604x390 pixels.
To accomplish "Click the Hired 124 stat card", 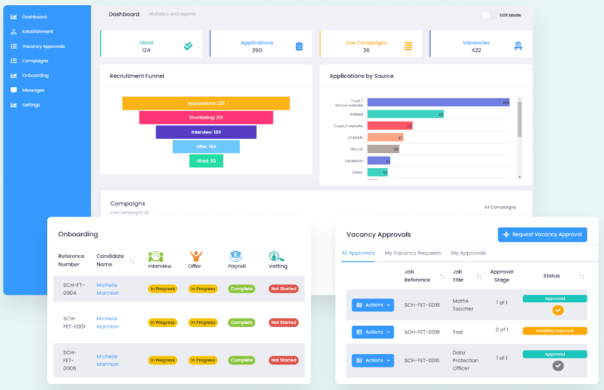I will point(151,44).
